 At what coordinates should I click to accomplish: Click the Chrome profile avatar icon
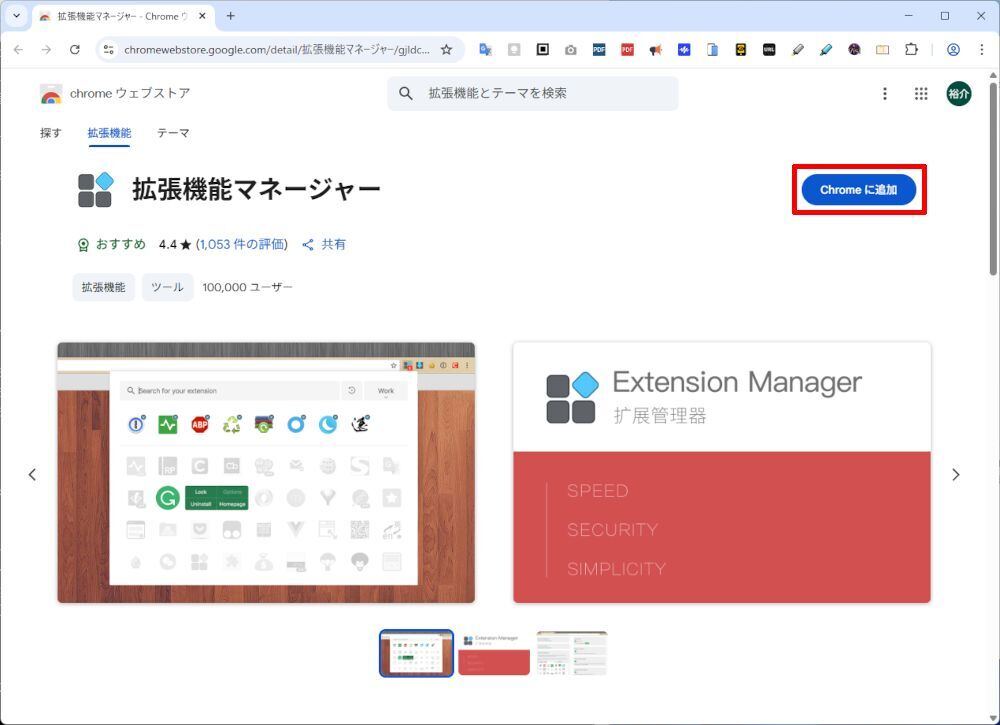[x=953, y=50]
